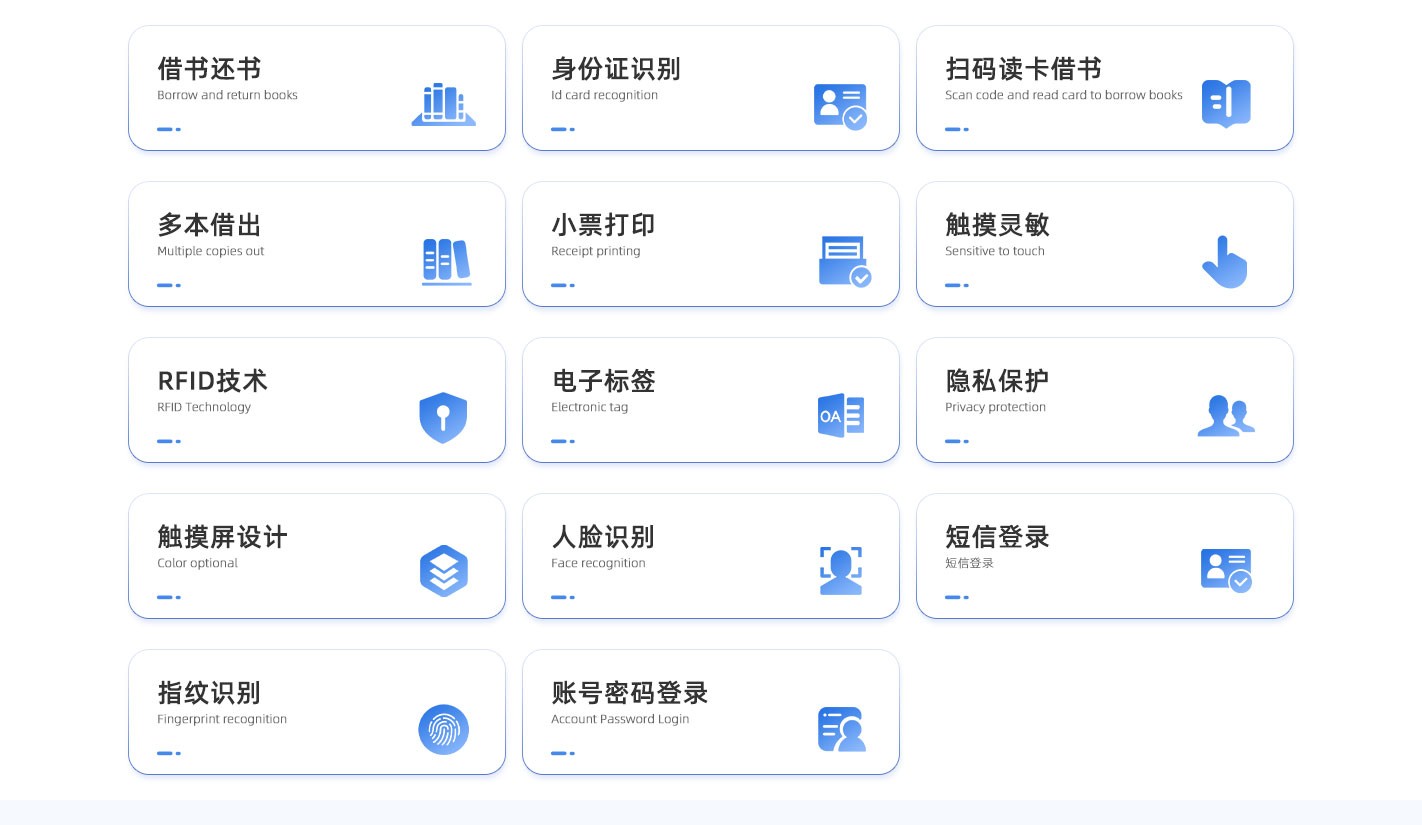The width and height of the screenshot is (1422, 825).
Task: Click the ID card recognition icon
Action: coord(839,105)
